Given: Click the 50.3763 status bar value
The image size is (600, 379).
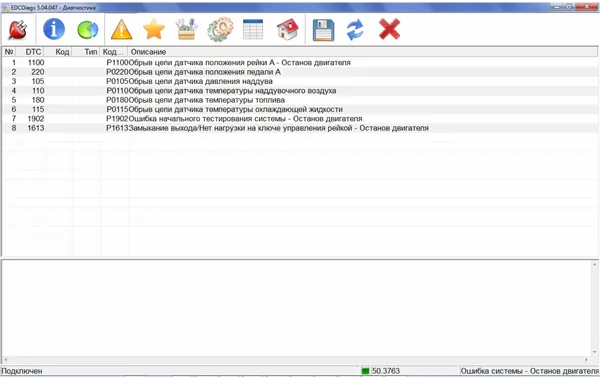Looking at the screenshot, I should click(x=386, y=371).
